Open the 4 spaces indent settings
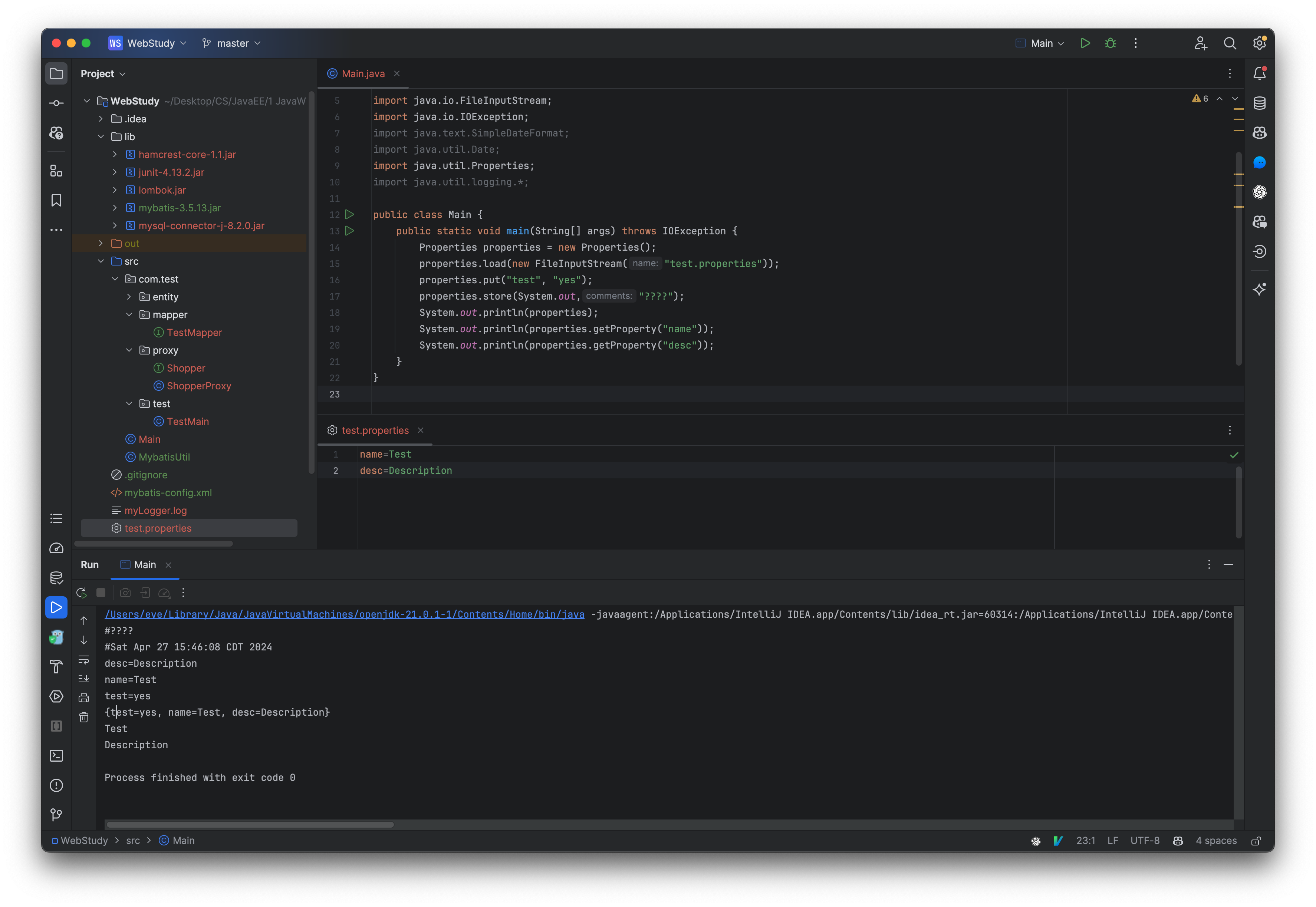1316x907 pixels. [x=1216, y=841]
